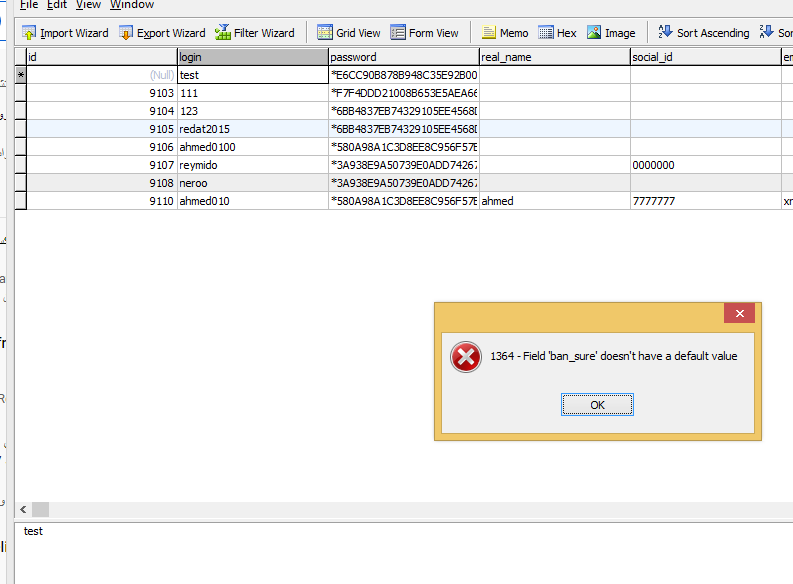The width and height of the screenshot is (793, 584).
Task: Select the login cell 'redat2015'
Action: point(253,129)
